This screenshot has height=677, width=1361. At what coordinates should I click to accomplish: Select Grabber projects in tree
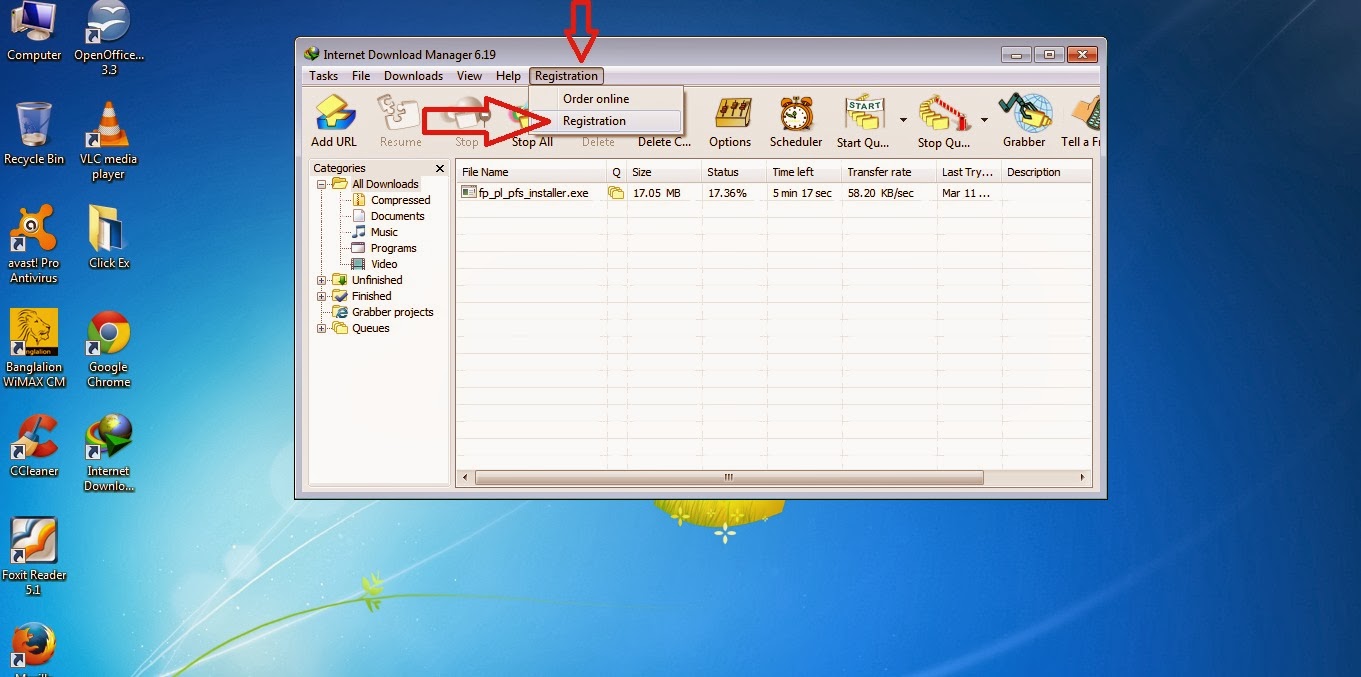(x=392, y=312)
